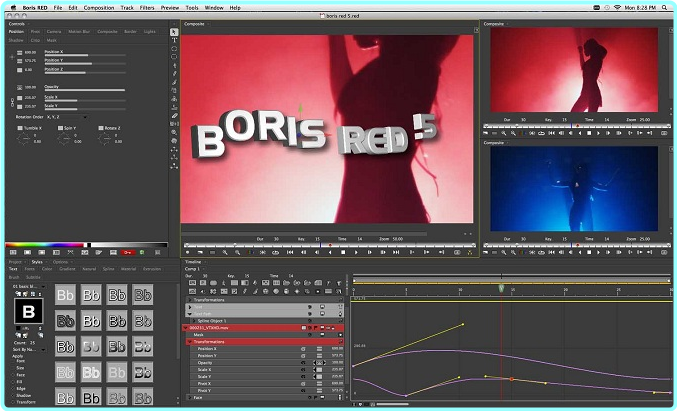Pick a hue from the rainbow color bar
This screenshot has width=677, height=411.
[x=44, y=245]
